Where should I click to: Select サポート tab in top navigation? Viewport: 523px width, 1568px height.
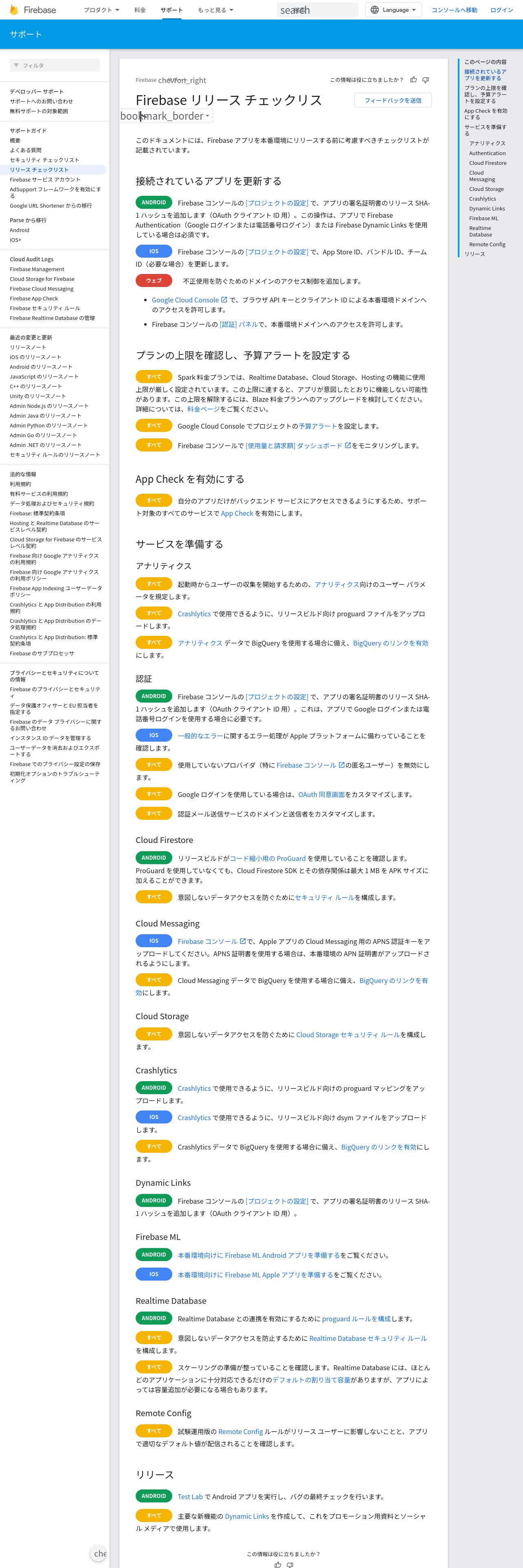[172, 10]
